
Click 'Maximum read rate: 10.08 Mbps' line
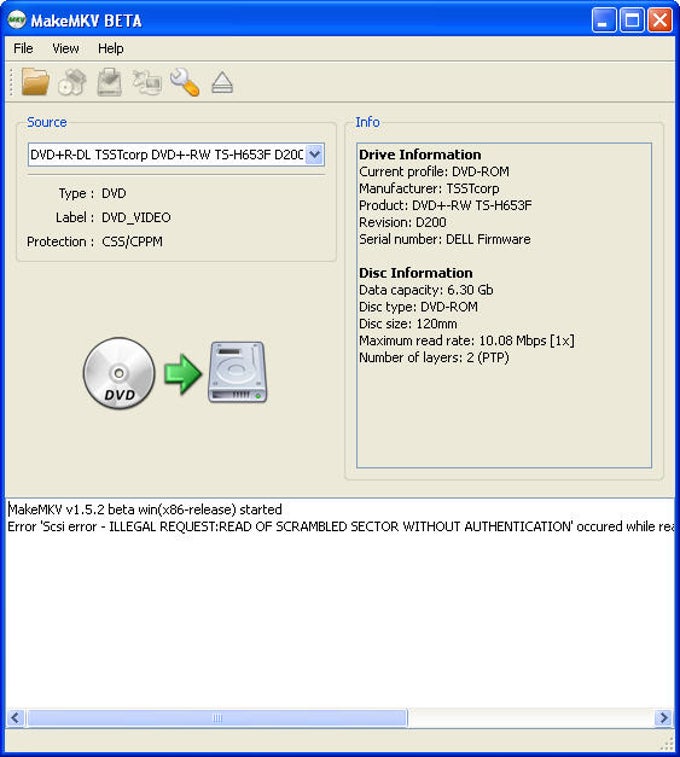point(467,340)
